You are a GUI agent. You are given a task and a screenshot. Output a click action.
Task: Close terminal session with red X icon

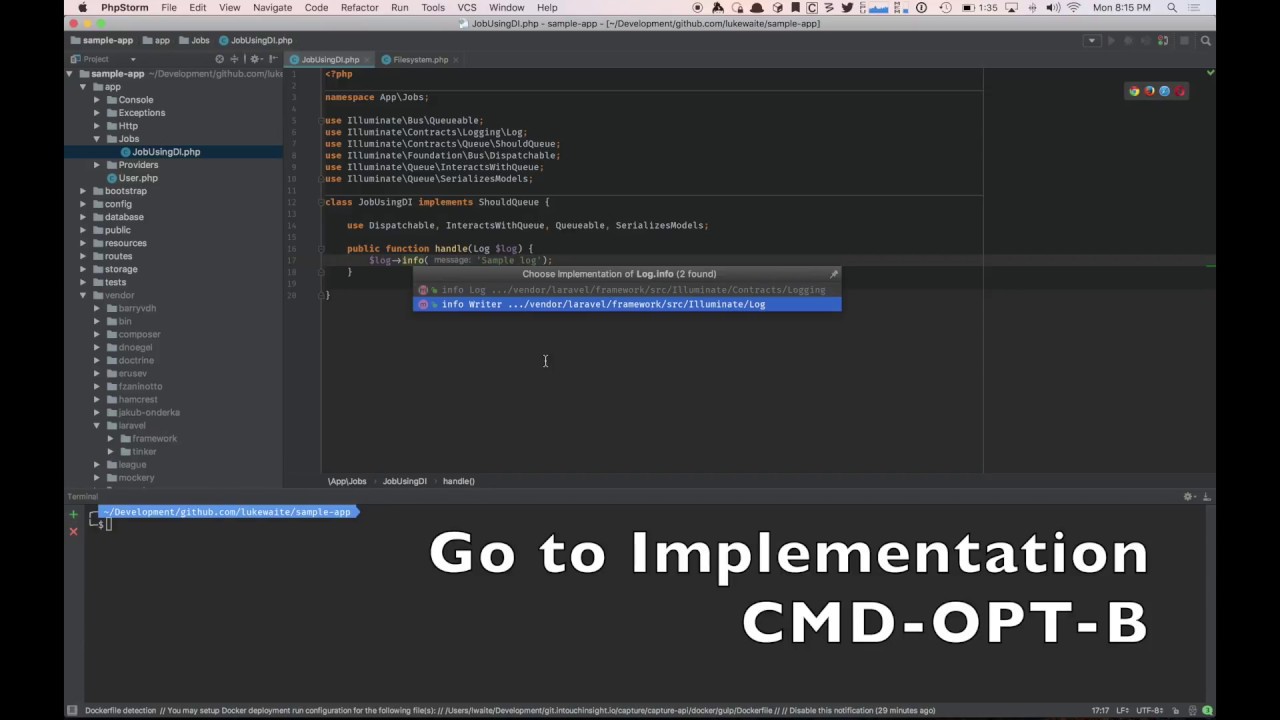[x=73, y=531]
